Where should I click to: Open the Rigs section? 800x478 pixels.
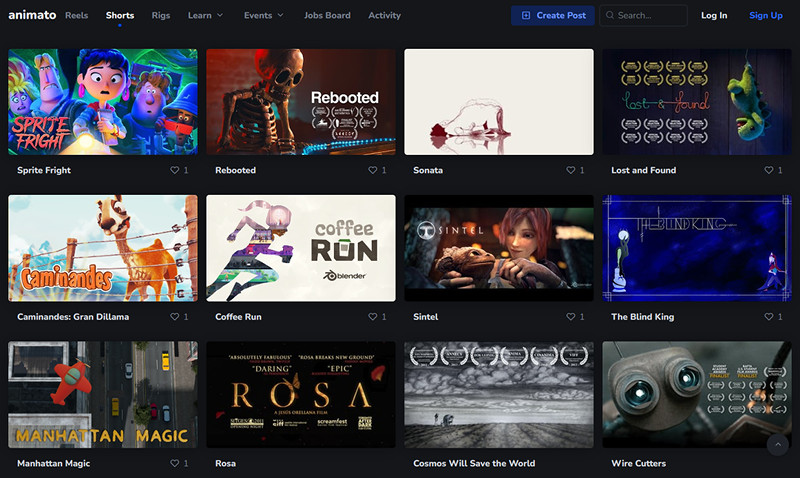[x=160, y=16]
